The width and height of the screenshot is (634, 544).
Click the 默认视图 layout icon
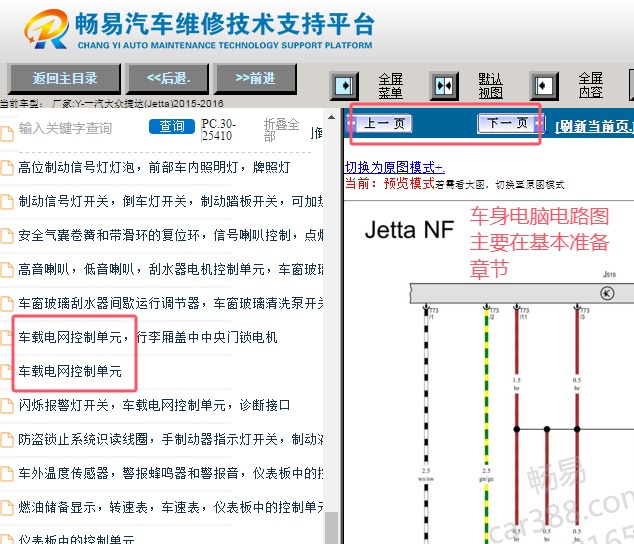(444, 86)
